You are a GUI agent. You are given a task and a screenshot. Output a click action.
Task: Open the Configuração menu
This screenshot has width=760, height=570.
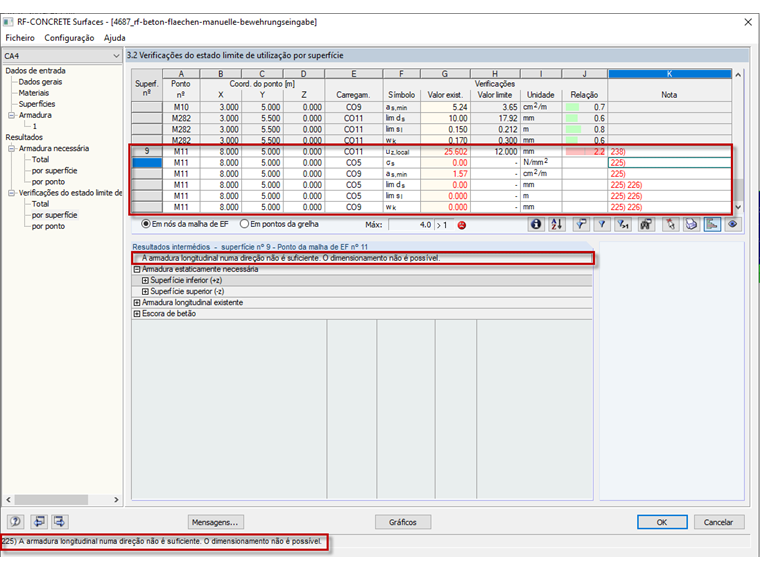[x=69, y=38]
